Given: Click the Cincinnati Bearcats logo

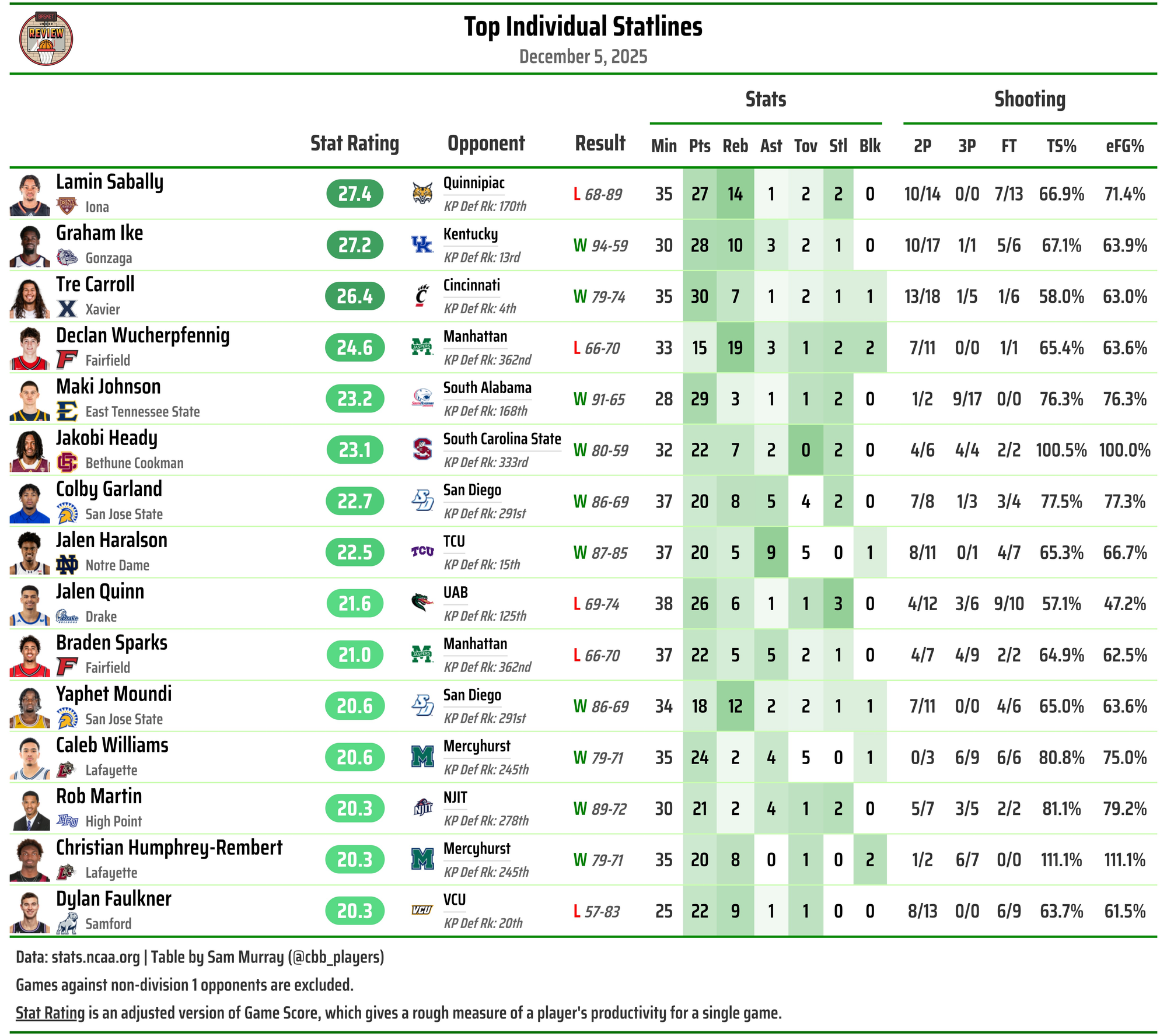Looking at the screenshot, I should click(422, 296).
